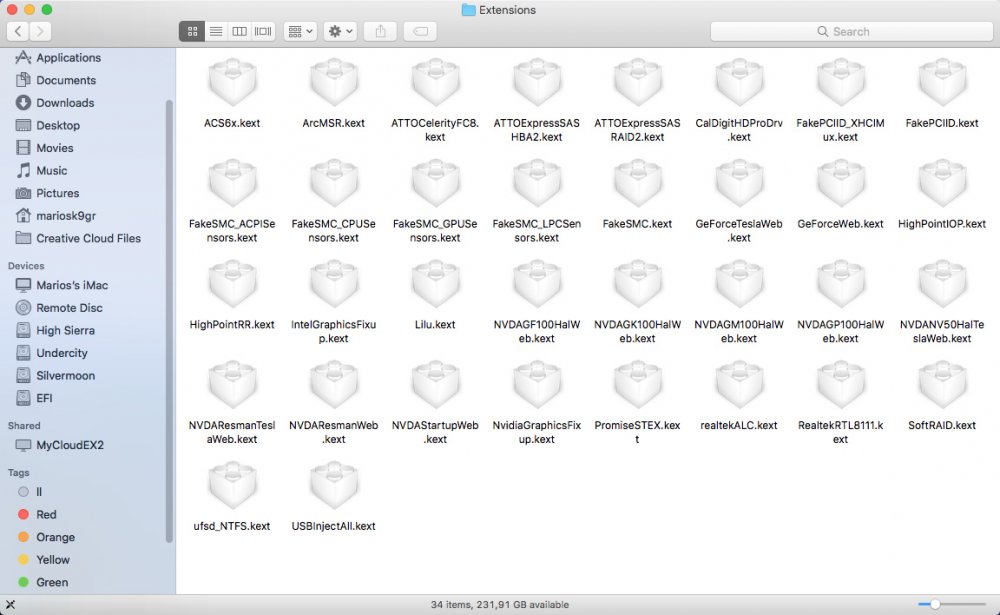
Task: Adjust the icon size slider
Action: click(x=935, y=604)
